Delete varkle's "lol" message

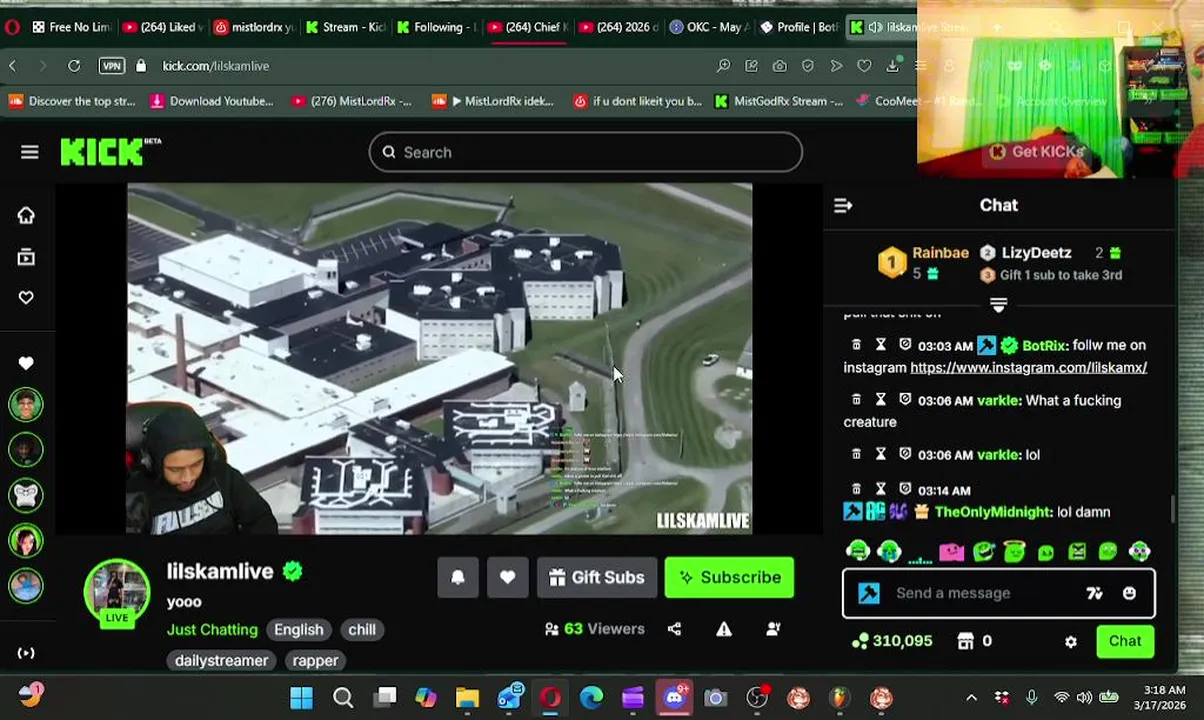click(x=856, y=453)
